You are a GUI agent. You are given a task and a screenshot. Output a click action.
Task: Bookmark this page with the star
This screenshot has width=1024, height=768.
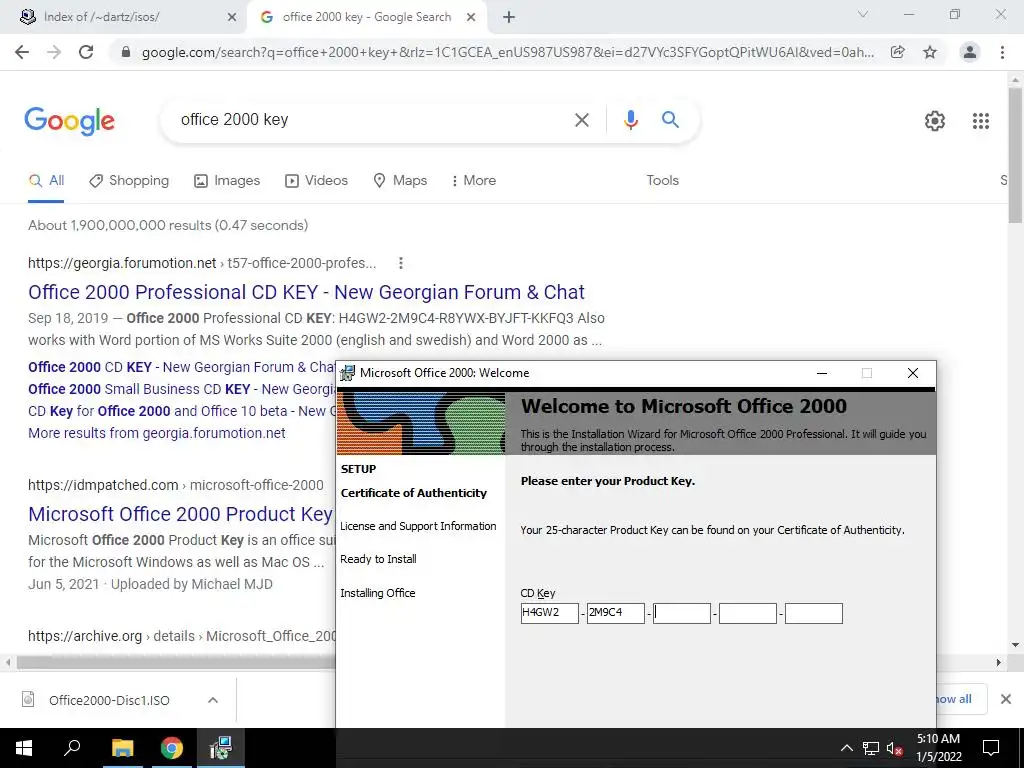coord(930,52)
